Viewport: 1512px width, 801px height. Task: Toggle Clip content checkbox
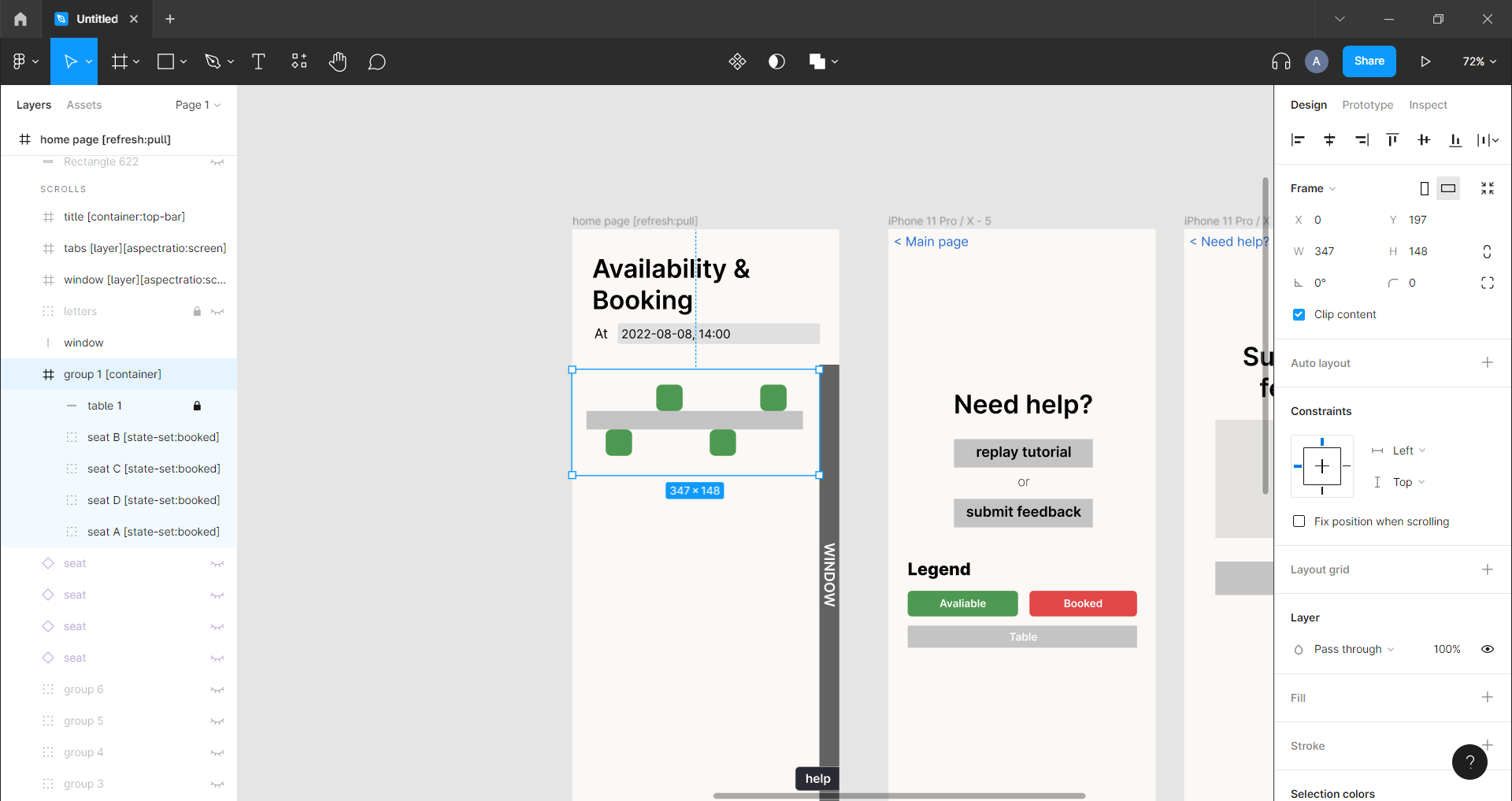click(x=1299, y=314)
